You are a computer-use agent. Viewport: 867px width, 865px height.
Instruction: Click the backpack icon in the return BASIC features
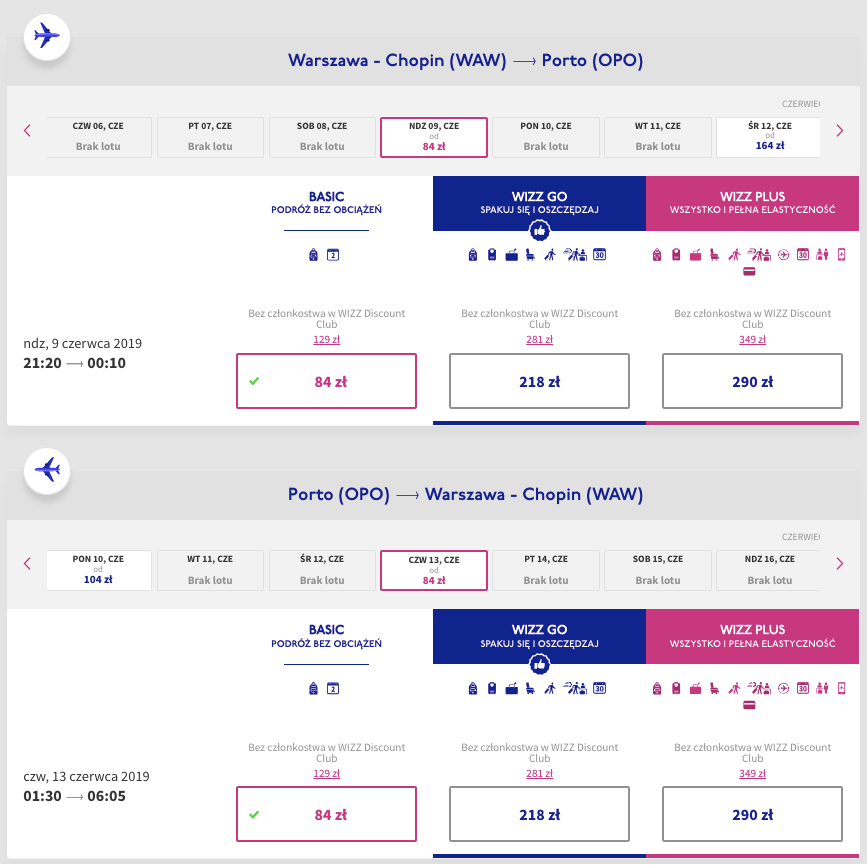[314, 688]
